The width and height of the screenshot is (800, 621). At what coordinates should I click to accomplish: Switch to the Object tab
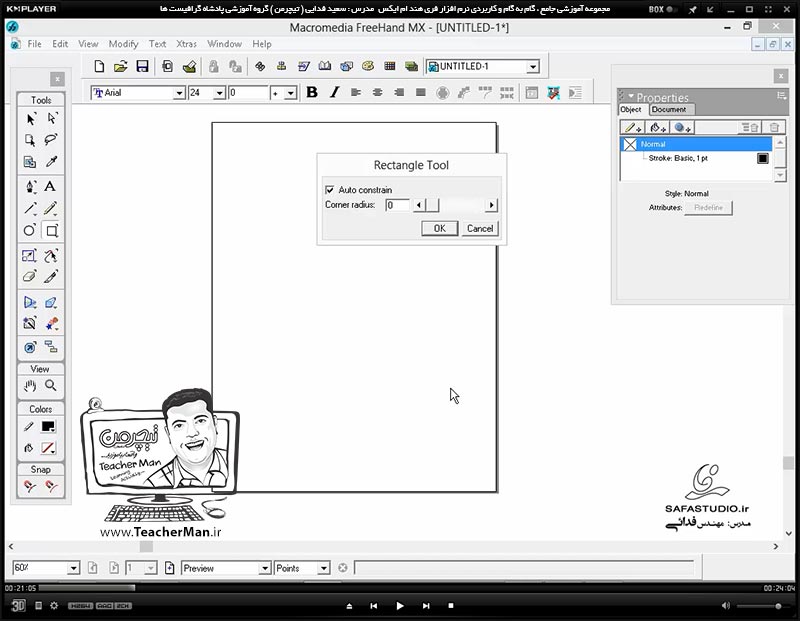click(631, 109)
